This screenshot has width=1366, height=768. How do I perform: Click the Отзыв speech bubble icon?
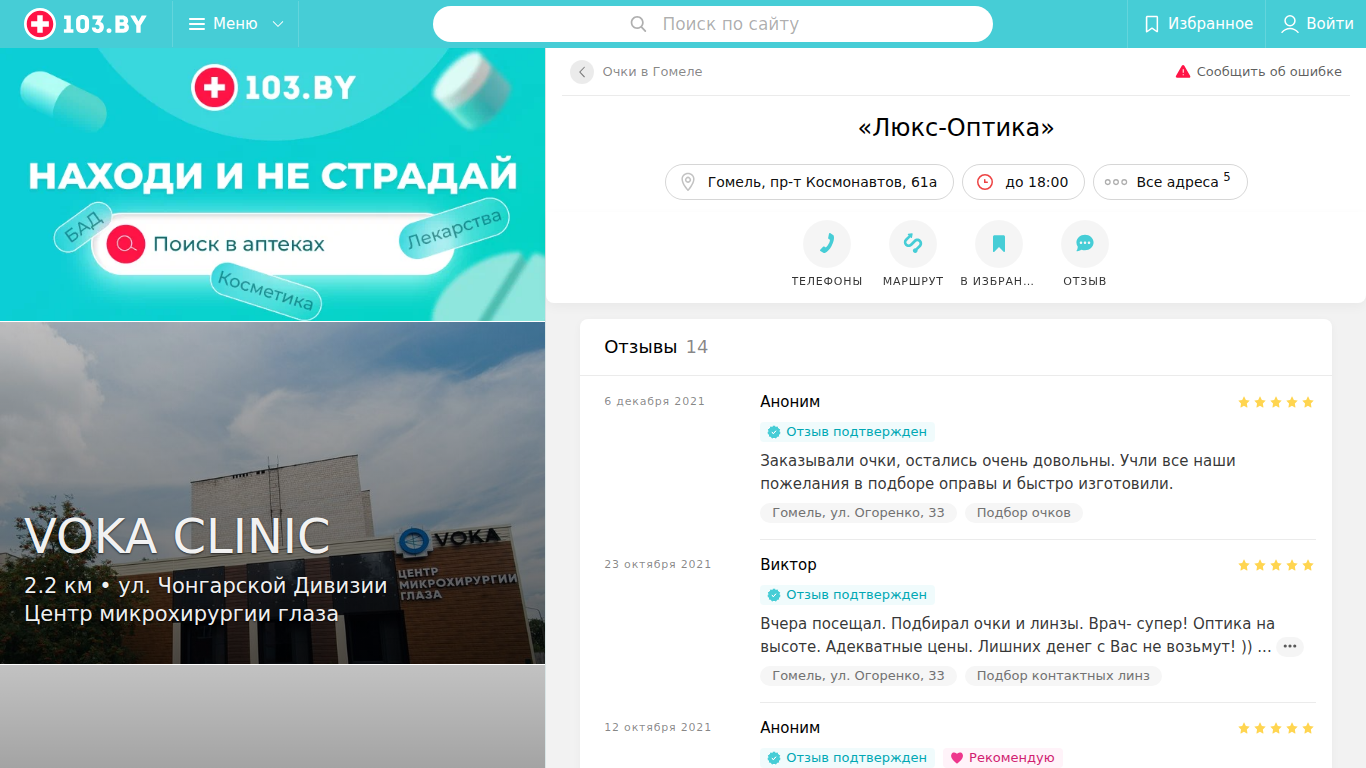pos(1085,244)
